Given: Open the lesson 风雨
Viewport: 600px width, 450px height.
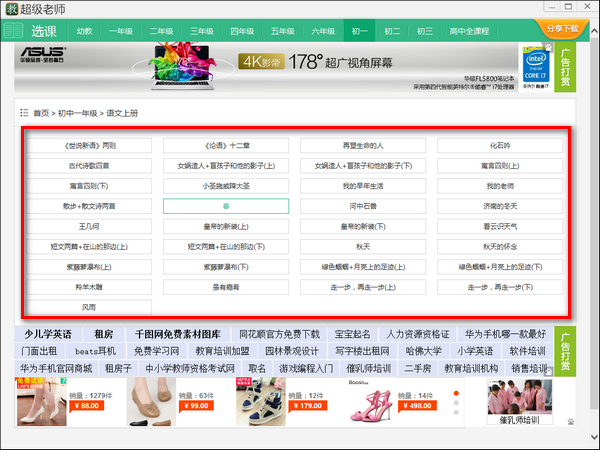Looking at the screenshot, I should (x=89, y=307).
